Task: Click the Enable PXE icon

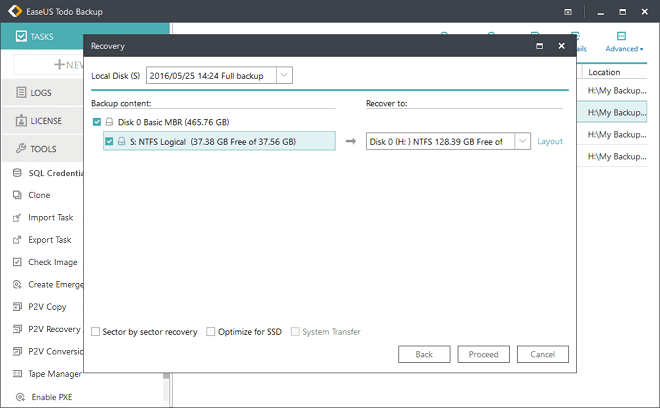Action: pos(20,397)
